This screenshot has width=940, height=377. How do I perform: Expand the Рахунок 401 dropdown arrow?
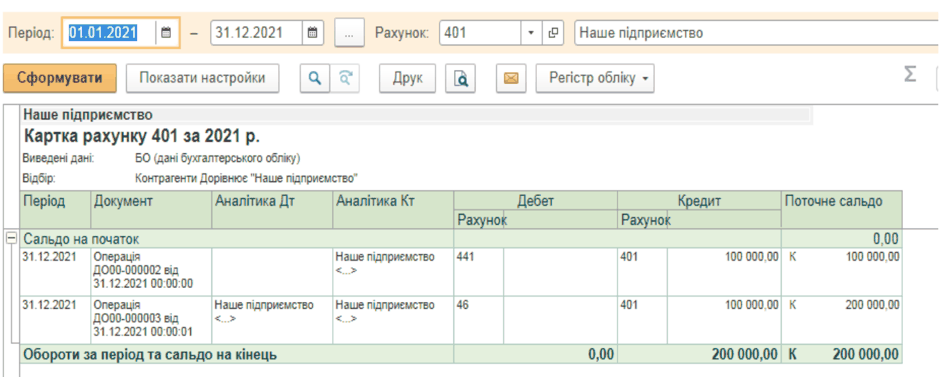pyautogui.click(x=531, y=32)
